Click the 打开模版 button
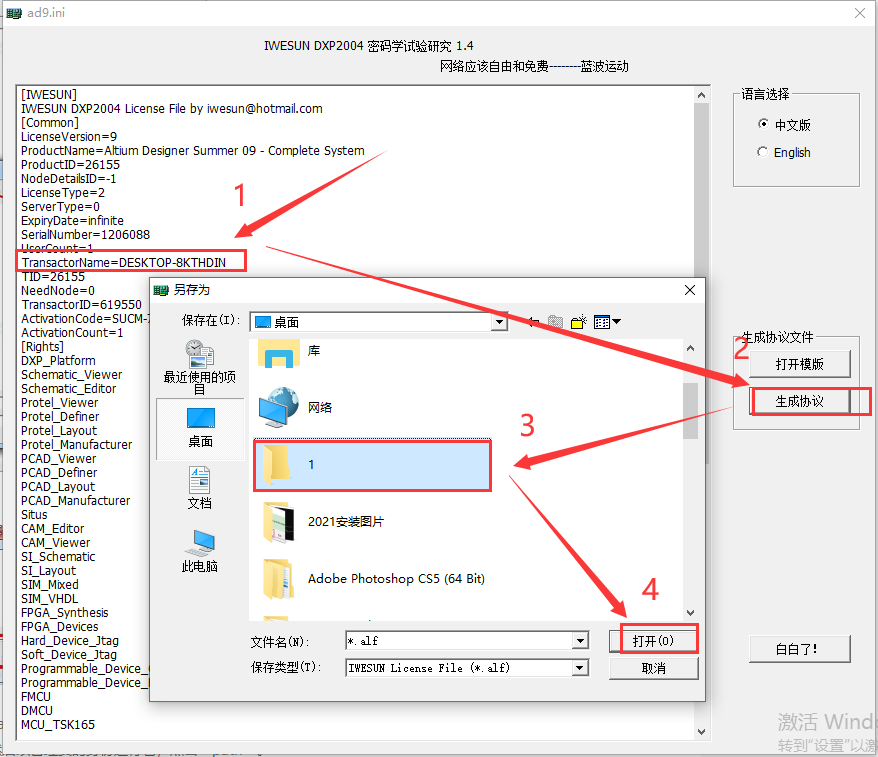The image size is (878, 757). [799, 364]
